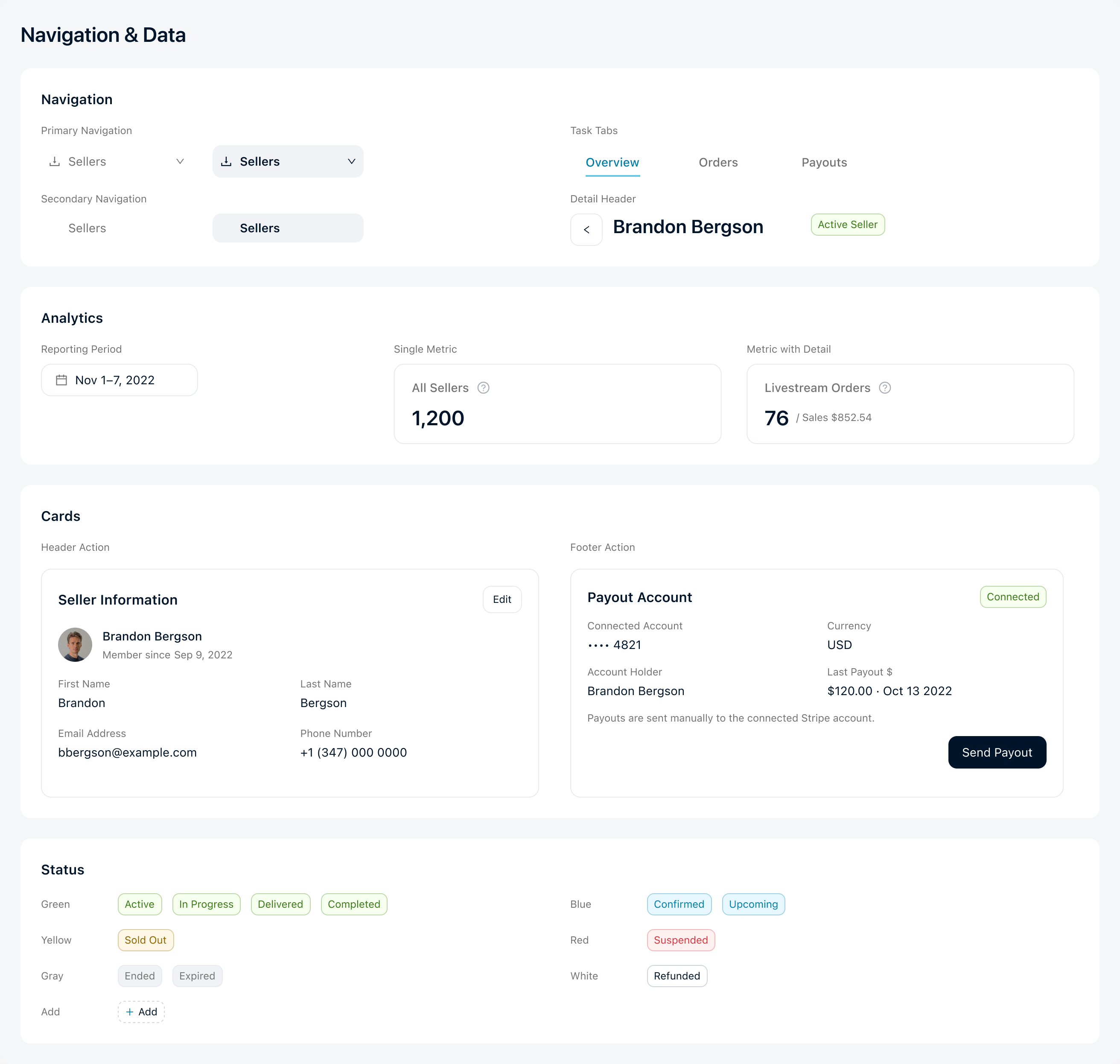Click the download icon in the unselected Sellers nav
Screen dimensions: 1120x1064
point(55,162)
